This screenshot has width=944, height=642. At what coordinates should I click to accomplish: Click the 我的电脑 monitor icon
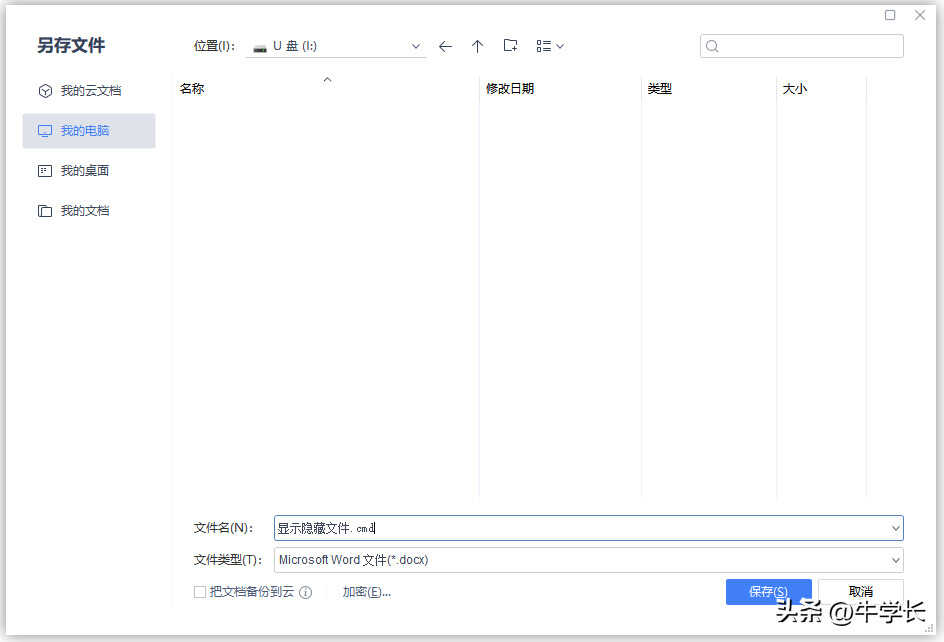click(45, 131)
